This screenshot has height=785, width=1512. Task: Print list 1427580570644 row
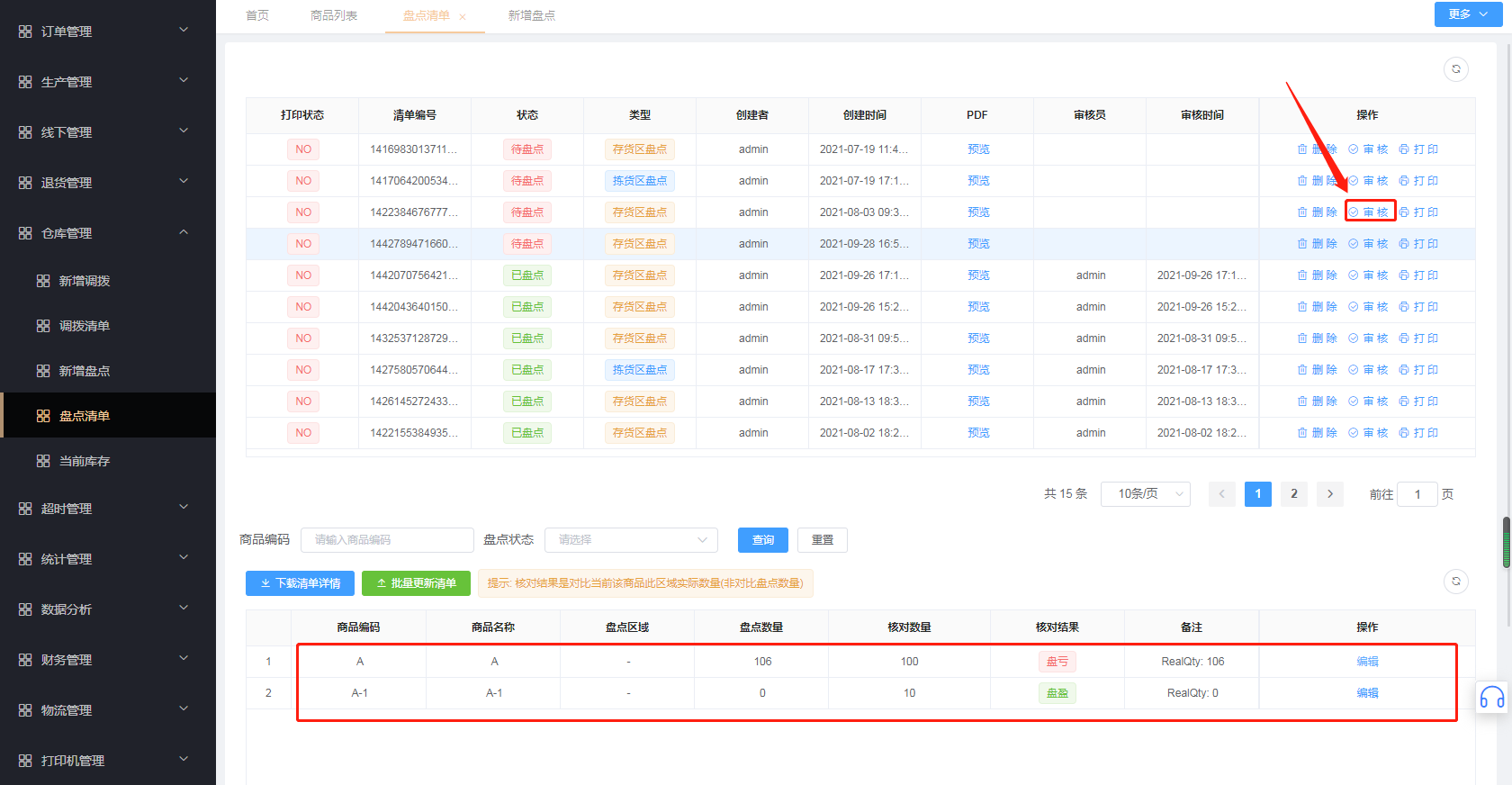click(1418, 370)
